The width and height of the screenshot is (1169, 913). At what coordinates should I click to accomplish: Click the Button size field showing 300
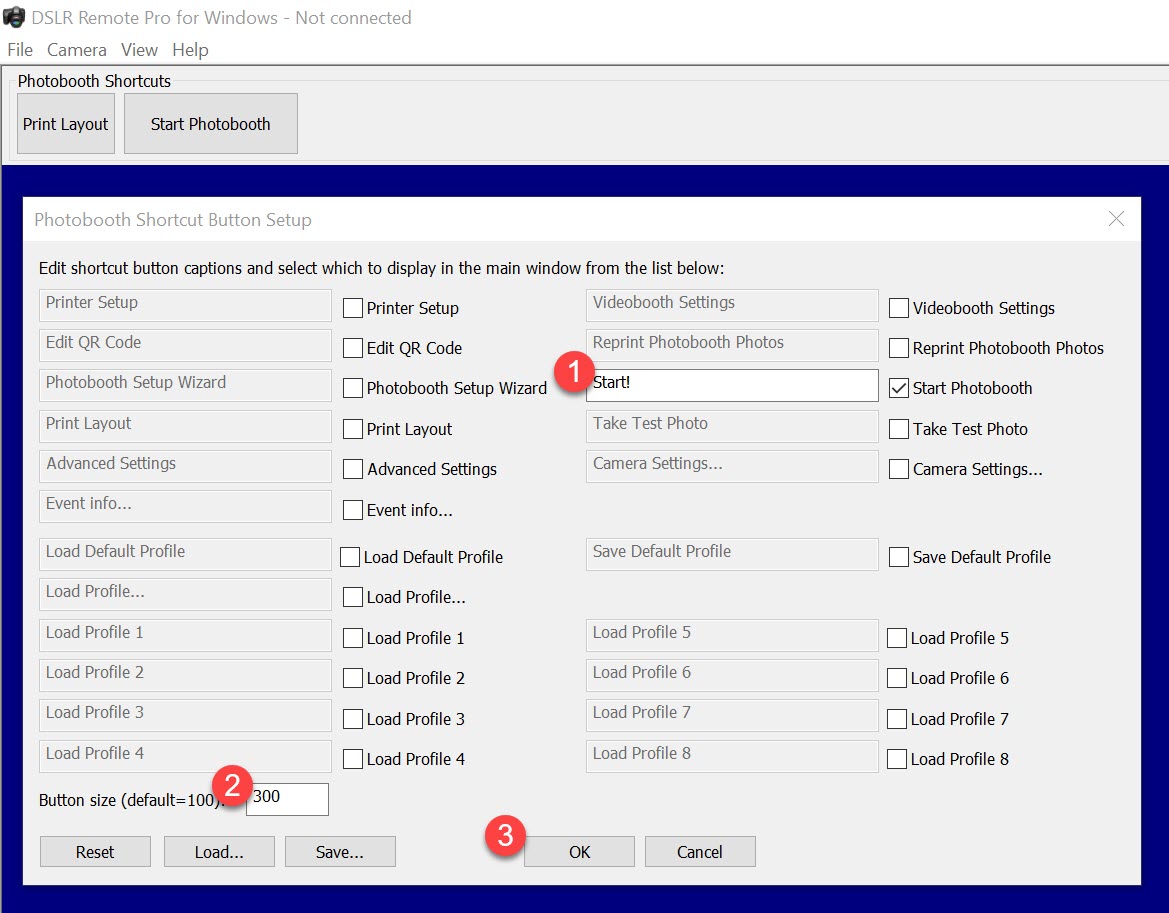287,799
